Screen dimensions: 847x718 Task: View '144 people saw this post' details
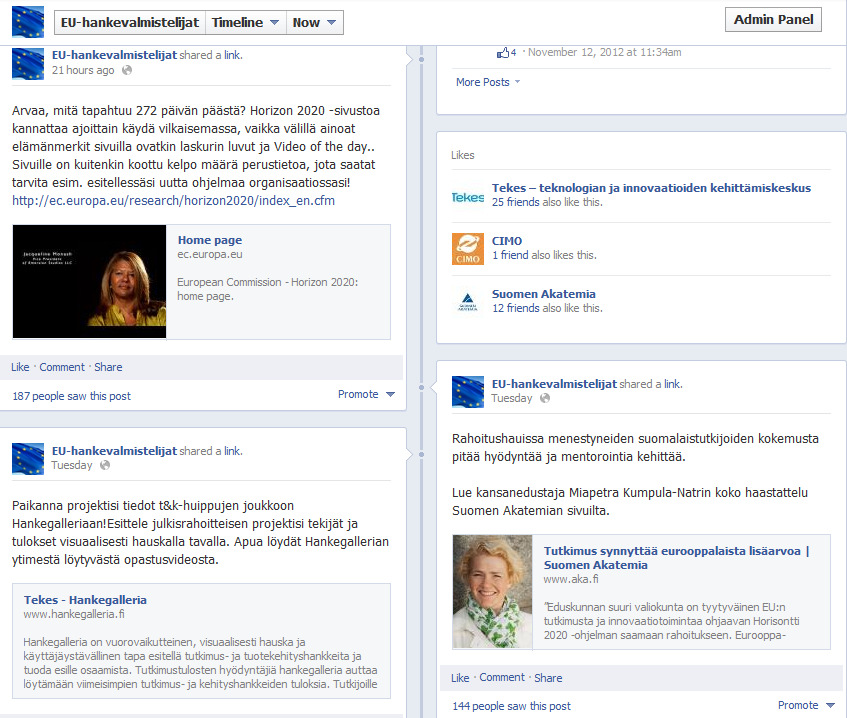pos(512,706)
